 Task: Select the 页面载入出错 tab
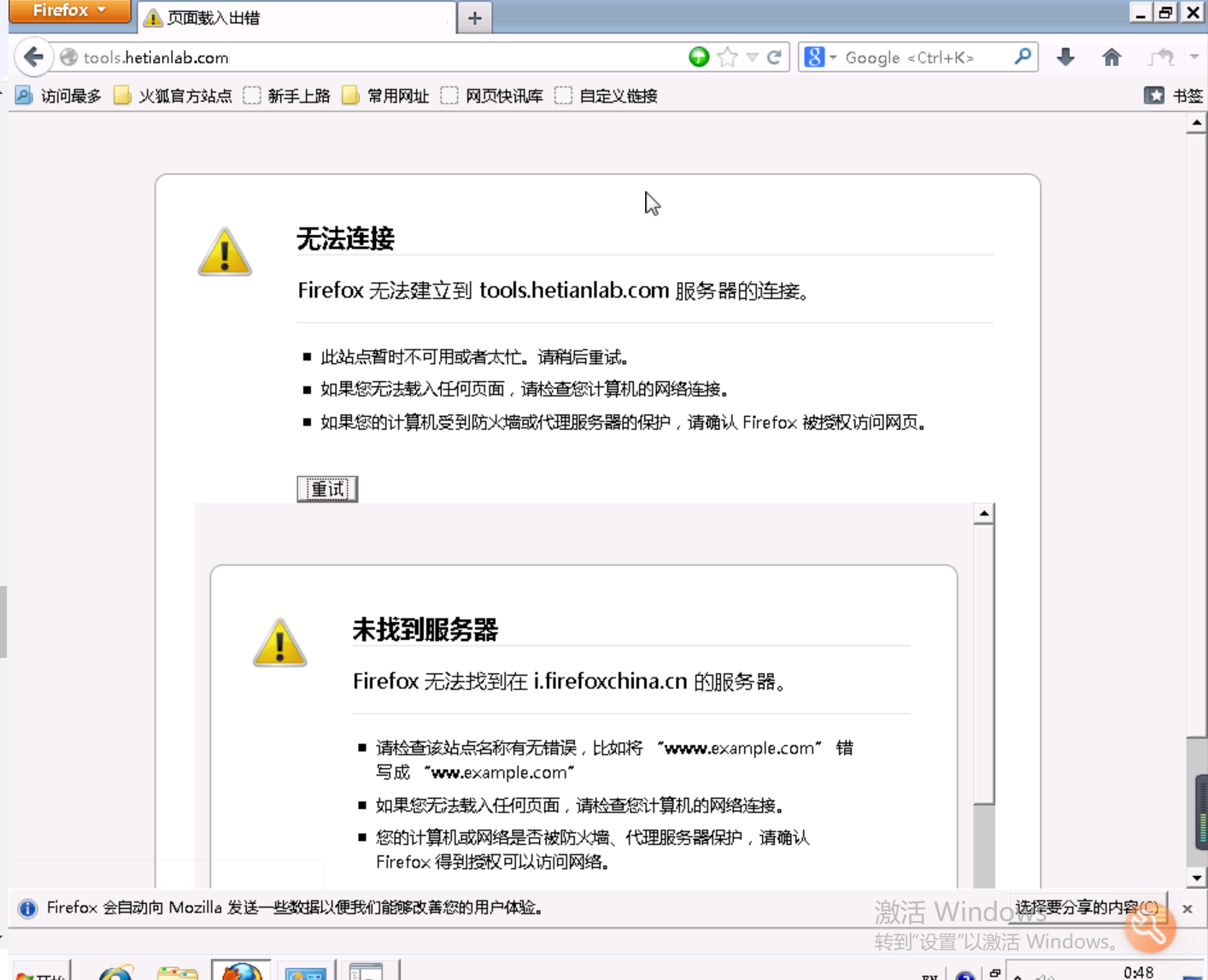(295, 17)
